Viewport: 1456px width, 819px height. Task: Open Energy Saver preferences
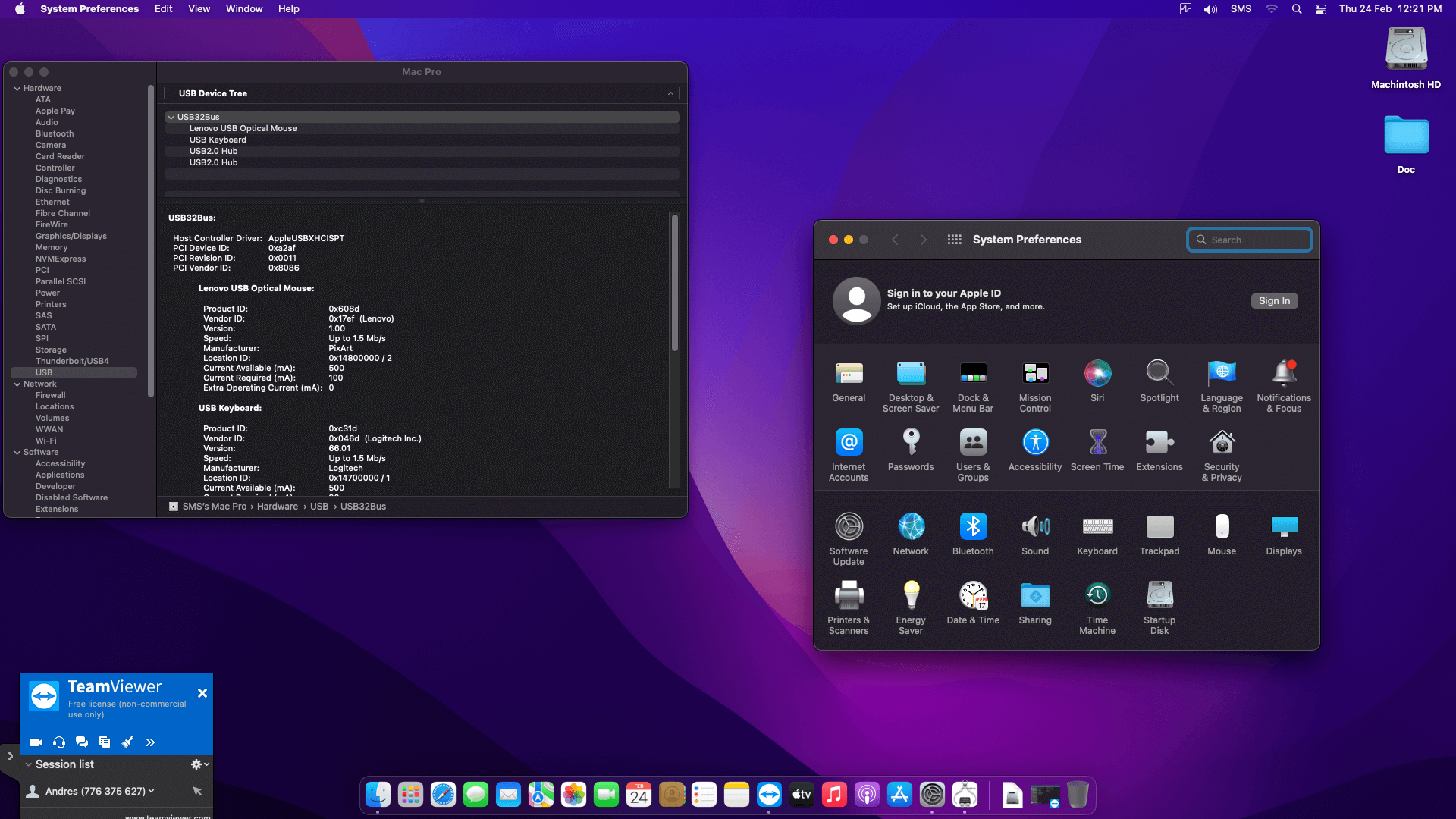[911, 609]
